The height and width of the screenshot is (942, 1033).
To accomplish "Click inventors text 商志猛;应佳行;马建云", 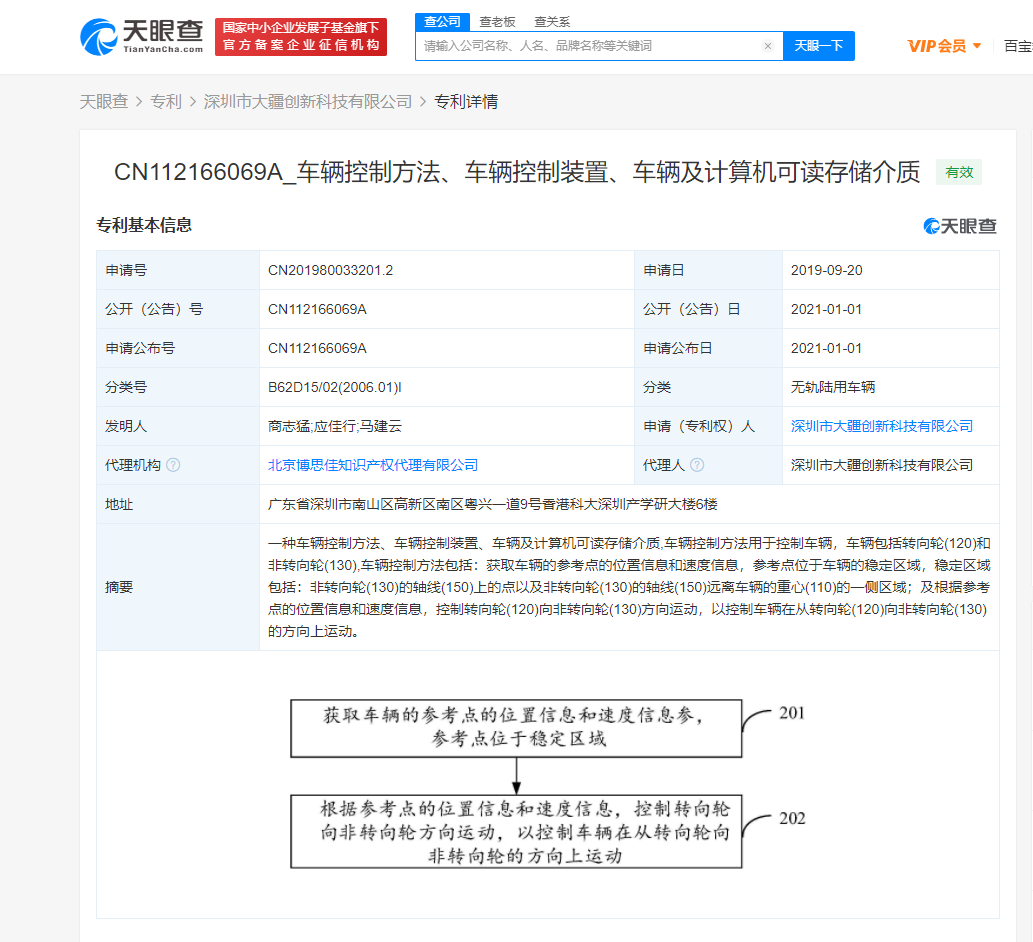I will point(335,426).
